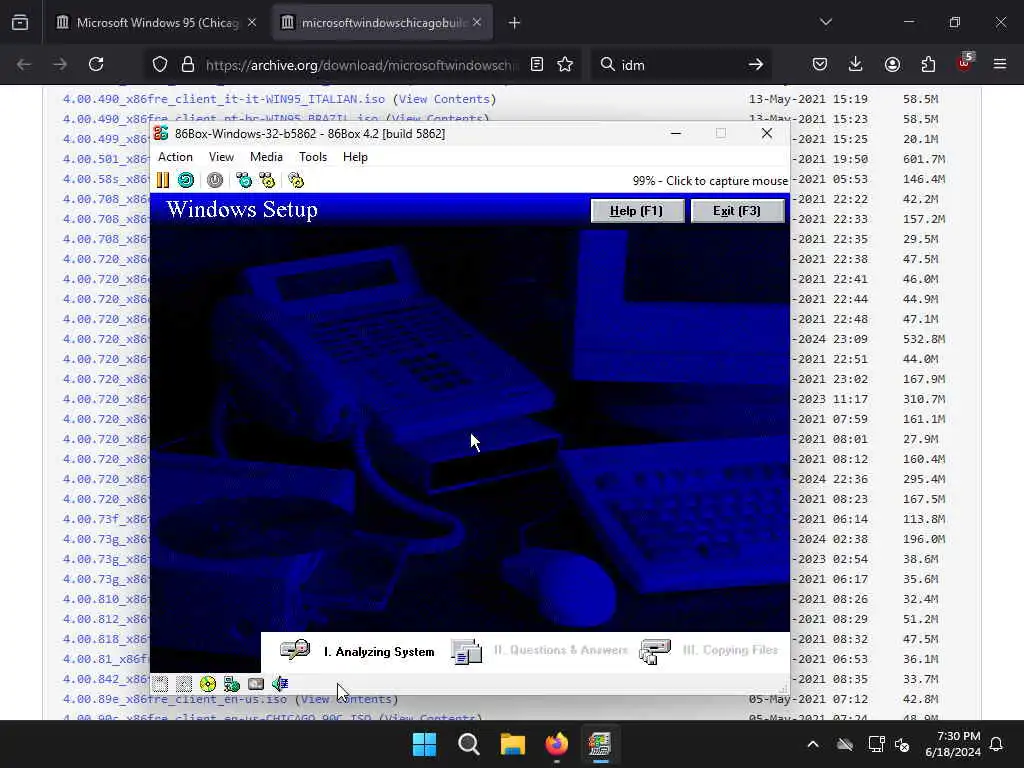The image size is (1024, 768).
Task: Open the 4.00.501 build link
Action: [106, 159]
